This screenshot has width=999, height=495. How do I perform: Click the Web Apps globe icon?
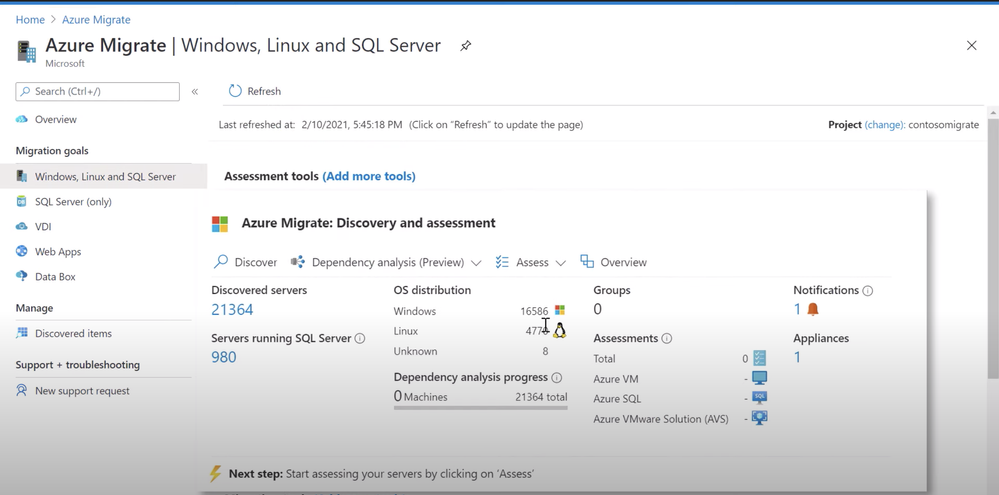[22, 251]
